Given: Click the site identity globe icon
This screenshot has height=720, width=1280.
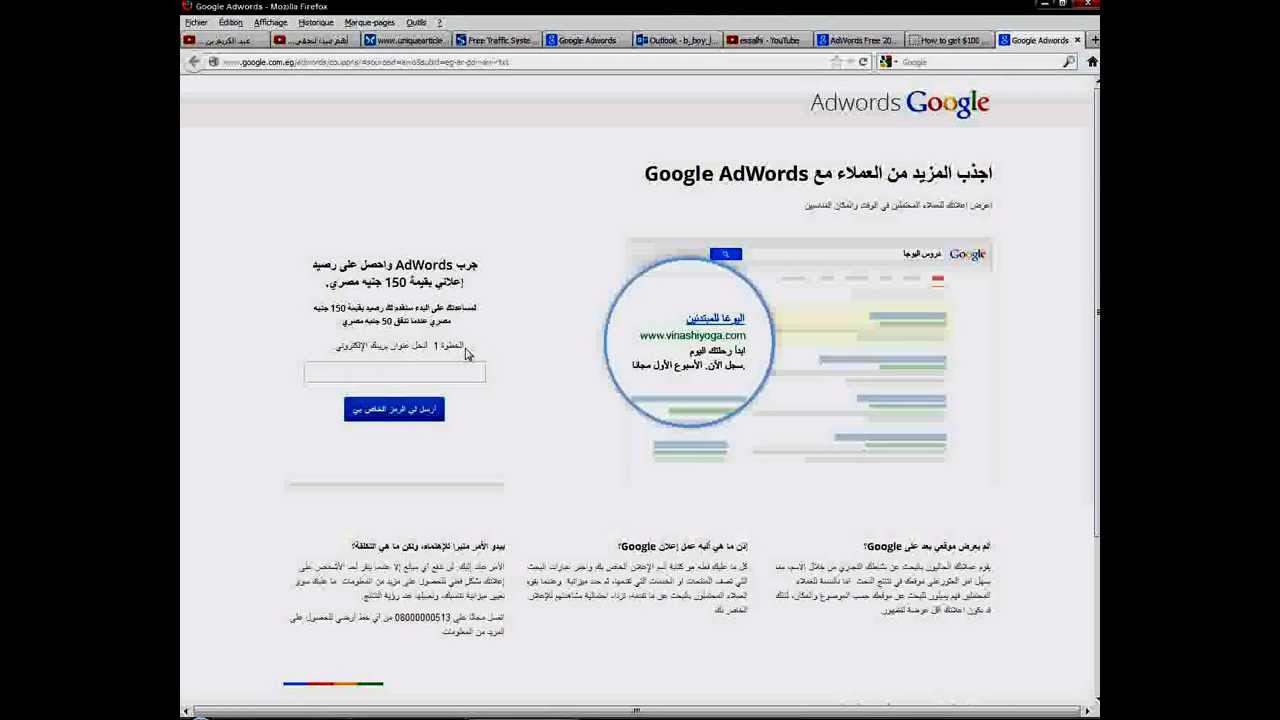Looking at the screenshot, I should [x=213, y=62].
